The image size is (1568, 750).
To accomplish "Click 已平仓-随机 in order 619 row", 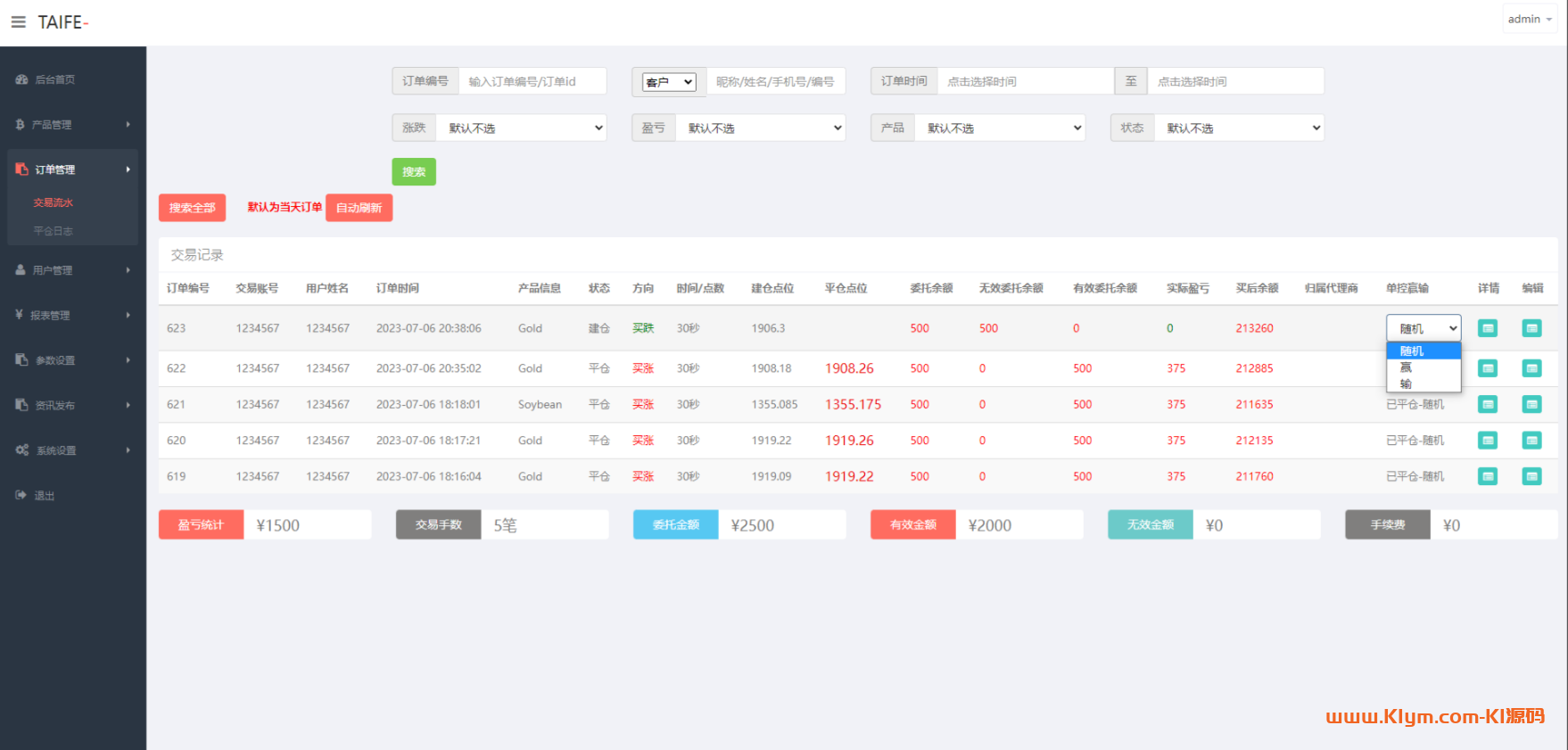I will click(1415, 476).
